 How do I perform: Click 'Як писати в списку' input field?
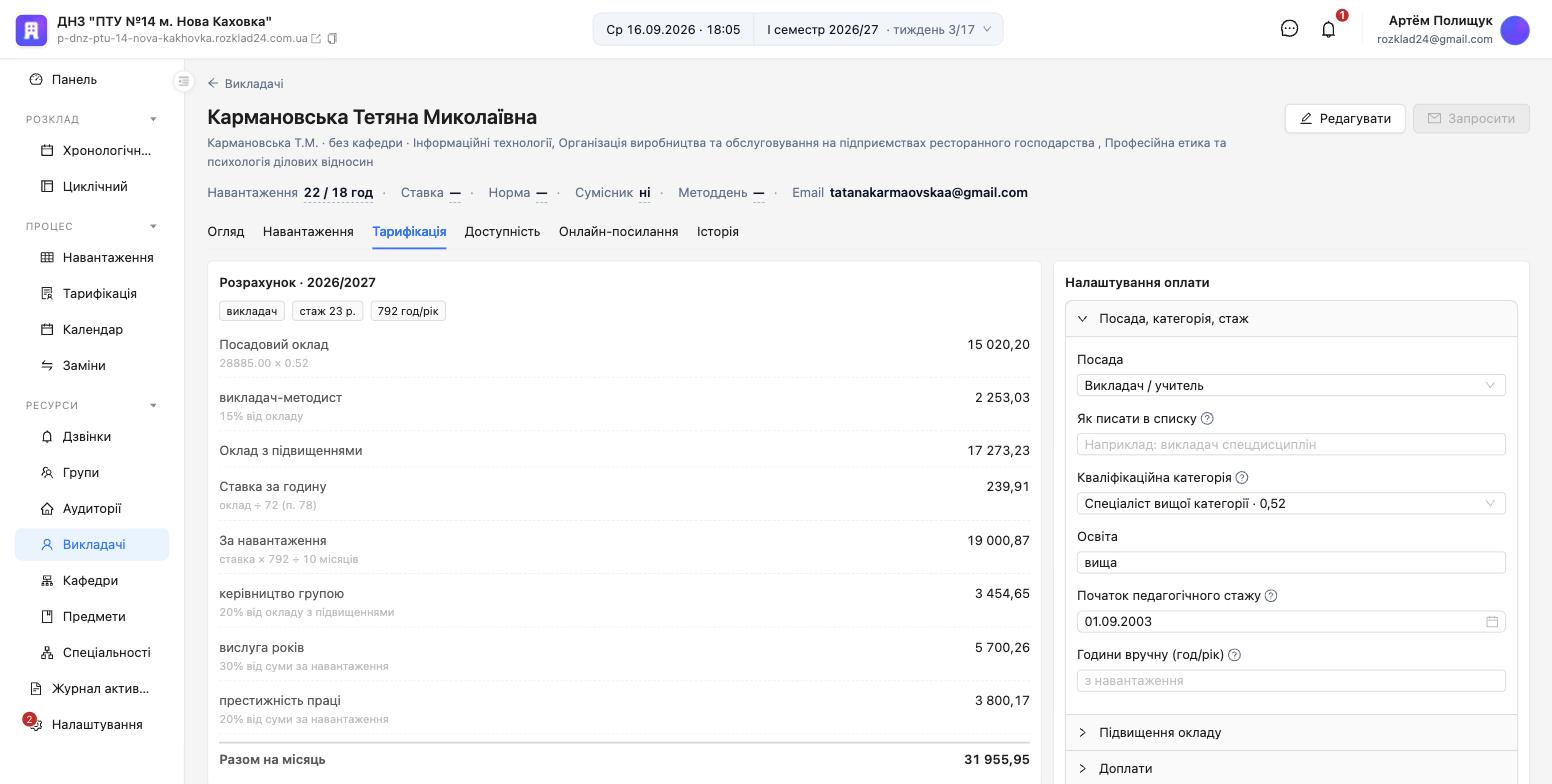pos(1291,444)
